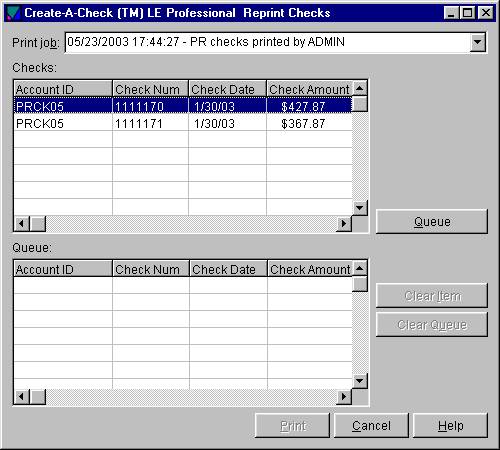Click the Queue list horizontal scrollbar thumb
The width and height of the screenshot is (500, 450).
38,397
